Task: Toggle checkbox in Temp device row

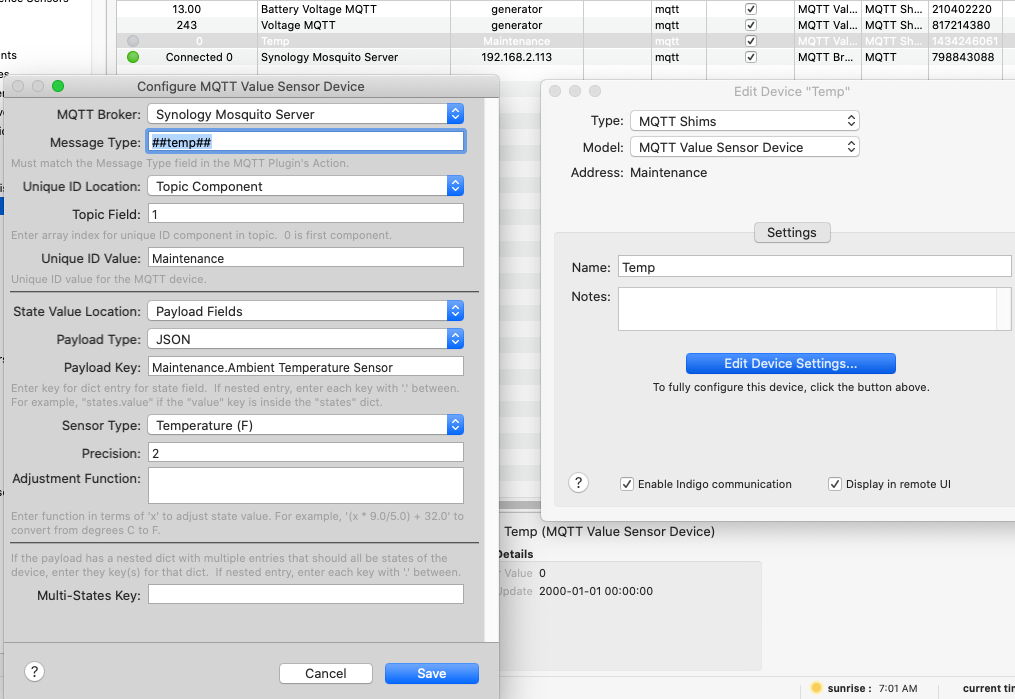Action: pyautogui.click(x=751, y=41)
